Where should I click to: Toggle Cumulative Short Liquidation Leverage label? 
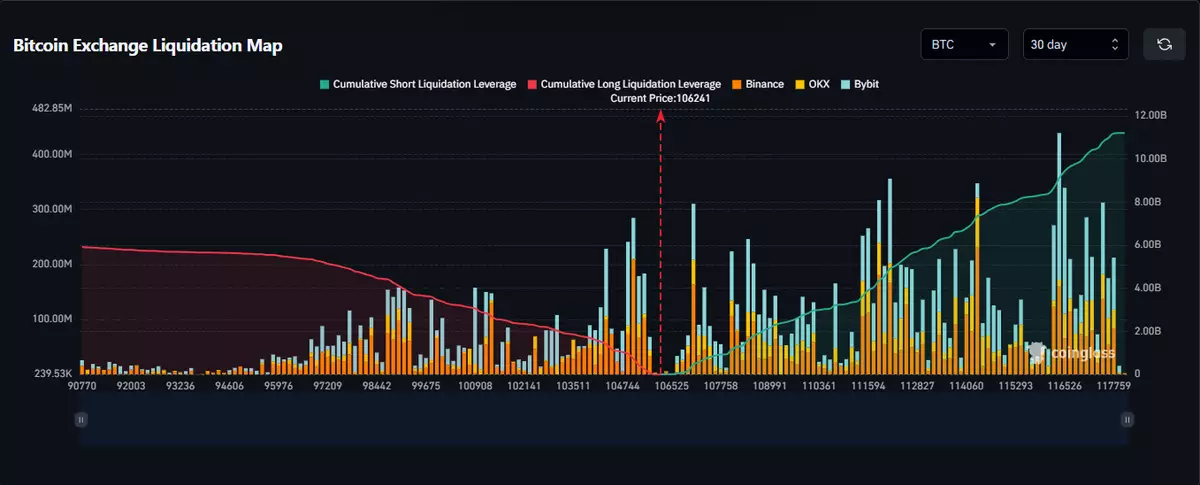coord(424,85)
